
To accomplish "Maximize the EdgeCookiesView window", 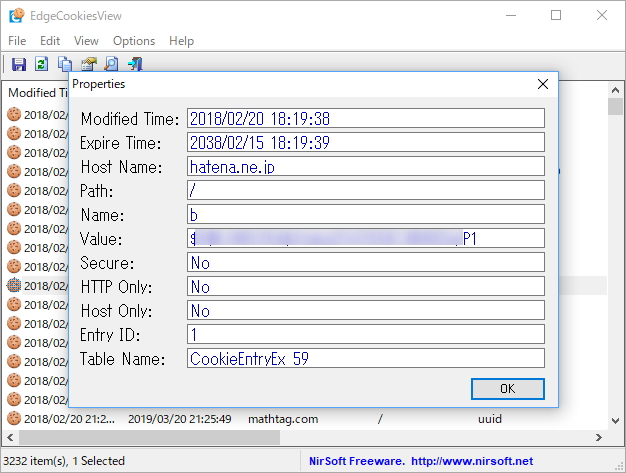I will (556, 16).
